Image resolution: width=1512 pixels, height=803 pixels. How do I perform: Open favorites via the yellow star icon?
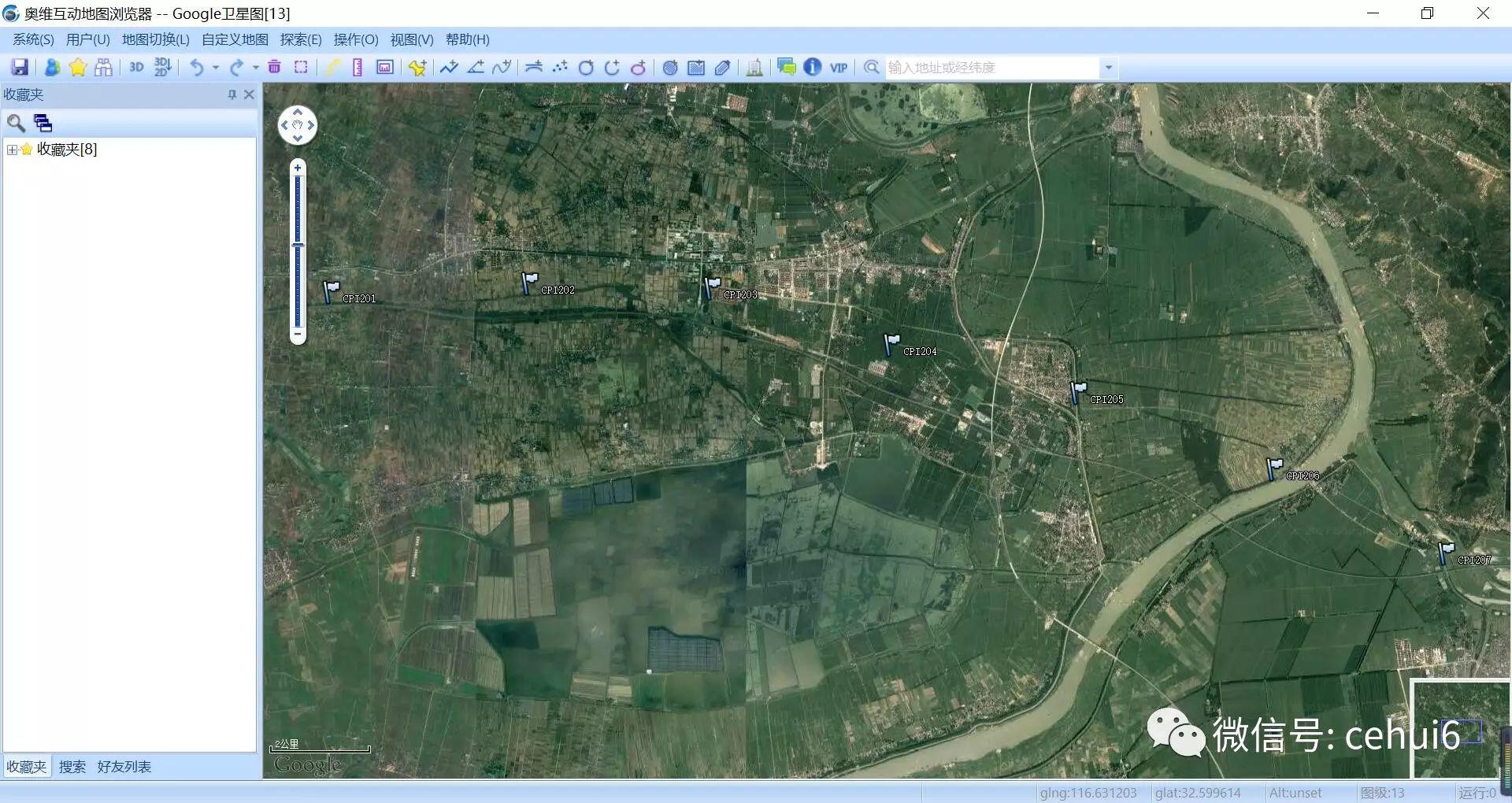77,68
